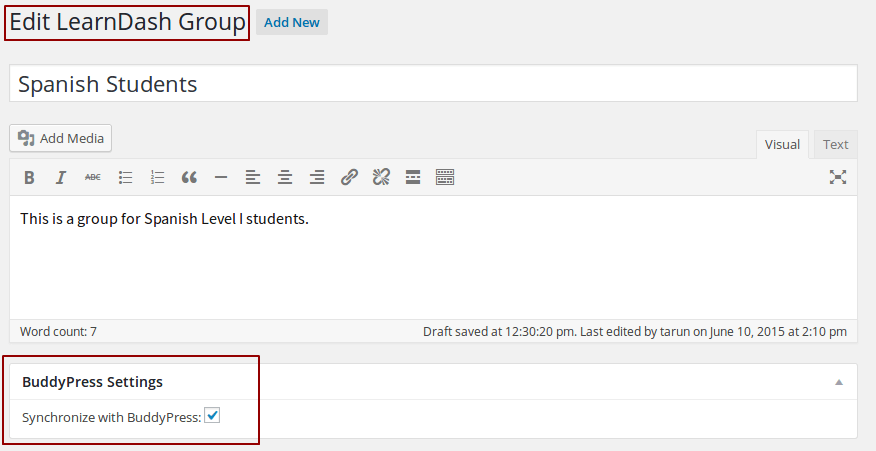Insert Read More tag
Image resolution: width=876 pixels, height=451 pixels.
pos(413,178)
